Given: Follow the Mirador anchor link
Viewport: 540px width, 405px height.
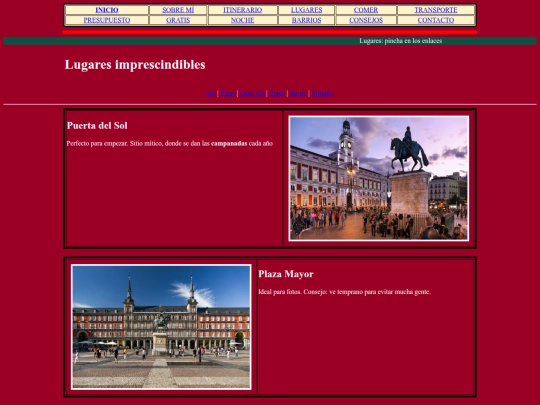Looking at the screenshot, I should (x=322, y=93).
